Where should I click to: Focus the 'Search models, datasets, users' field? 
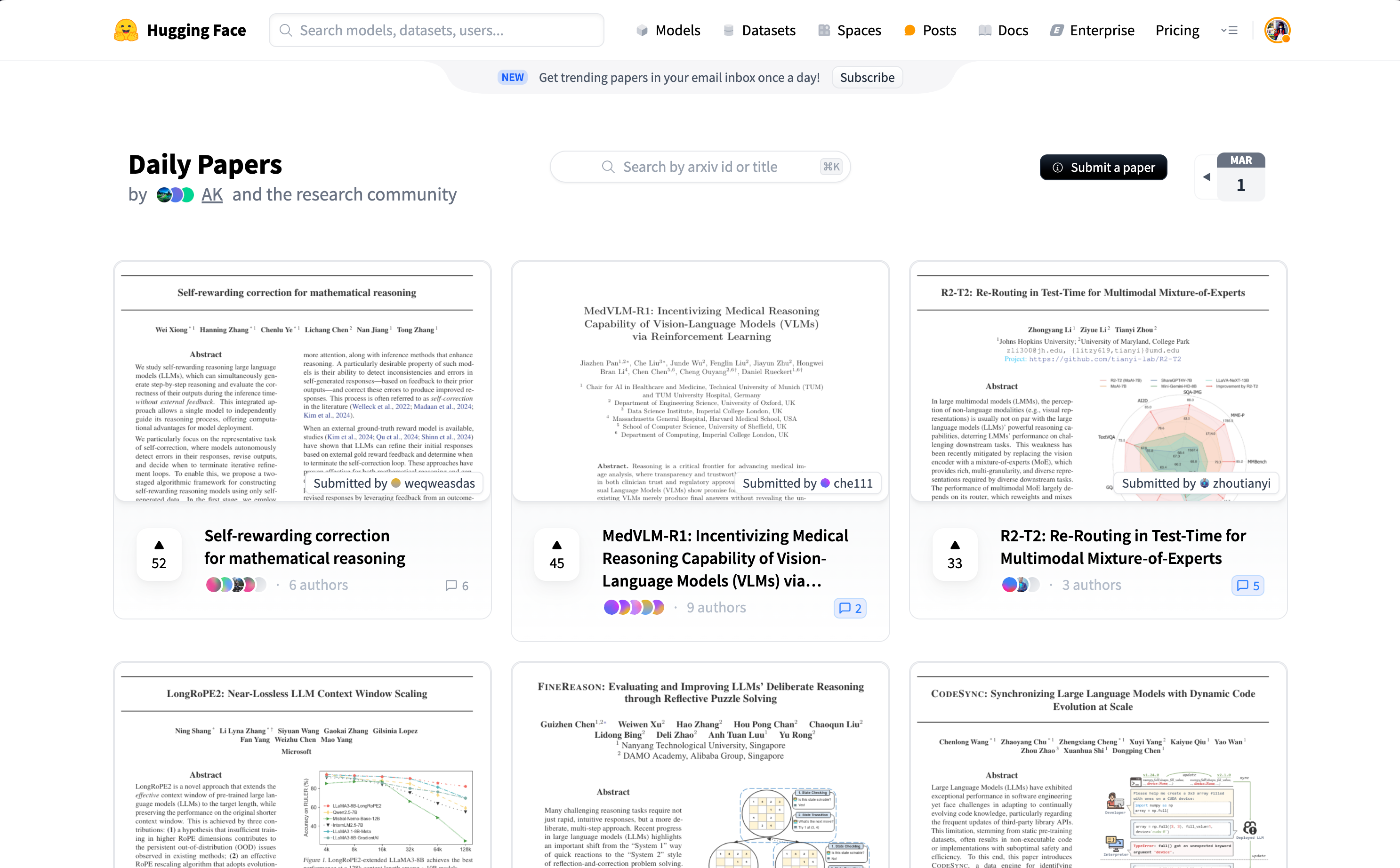point(437,30)
